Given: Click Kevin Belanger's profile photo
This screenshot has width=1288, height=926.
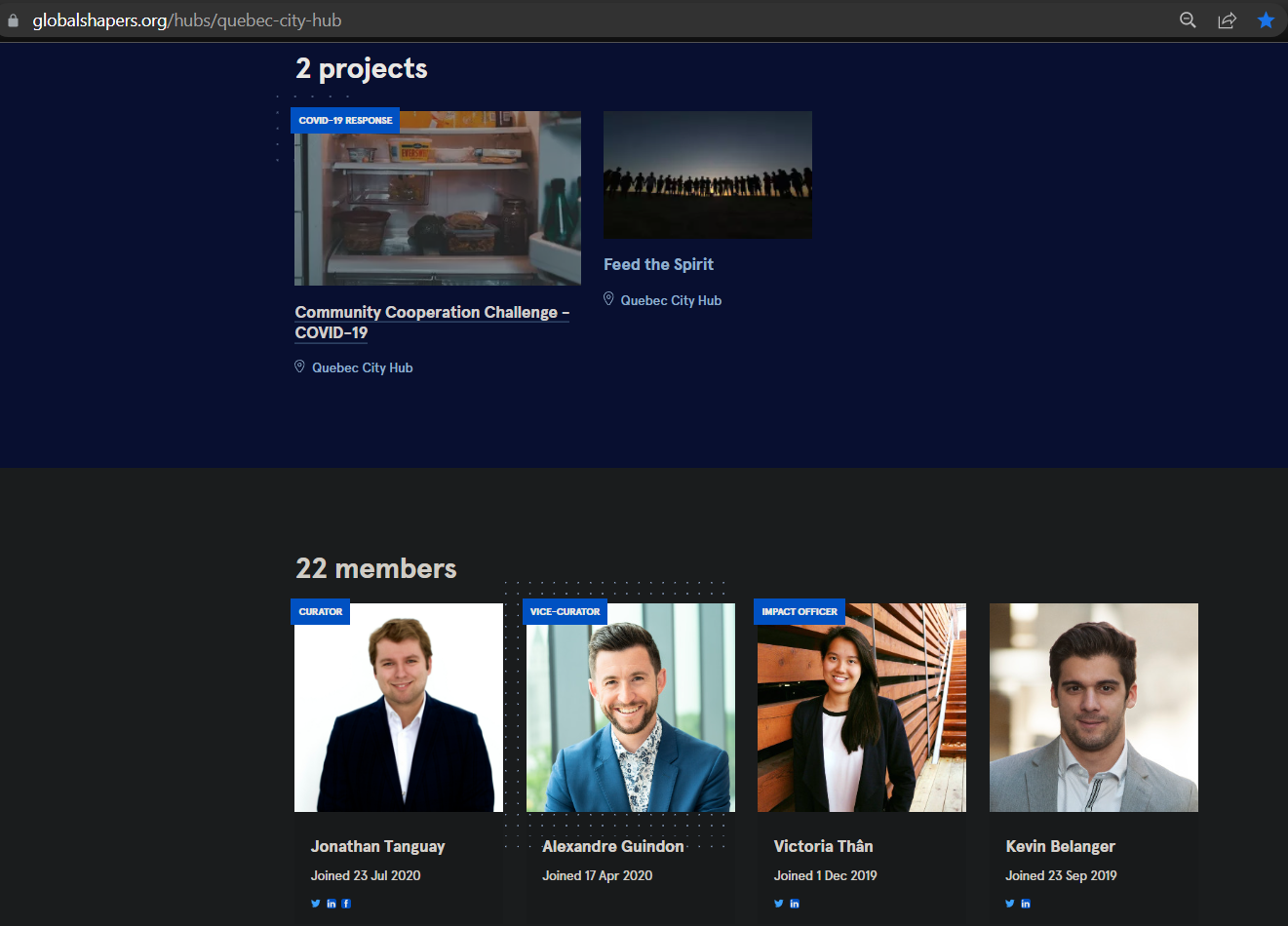Looking at the screenshot, I should [1094, 708].
